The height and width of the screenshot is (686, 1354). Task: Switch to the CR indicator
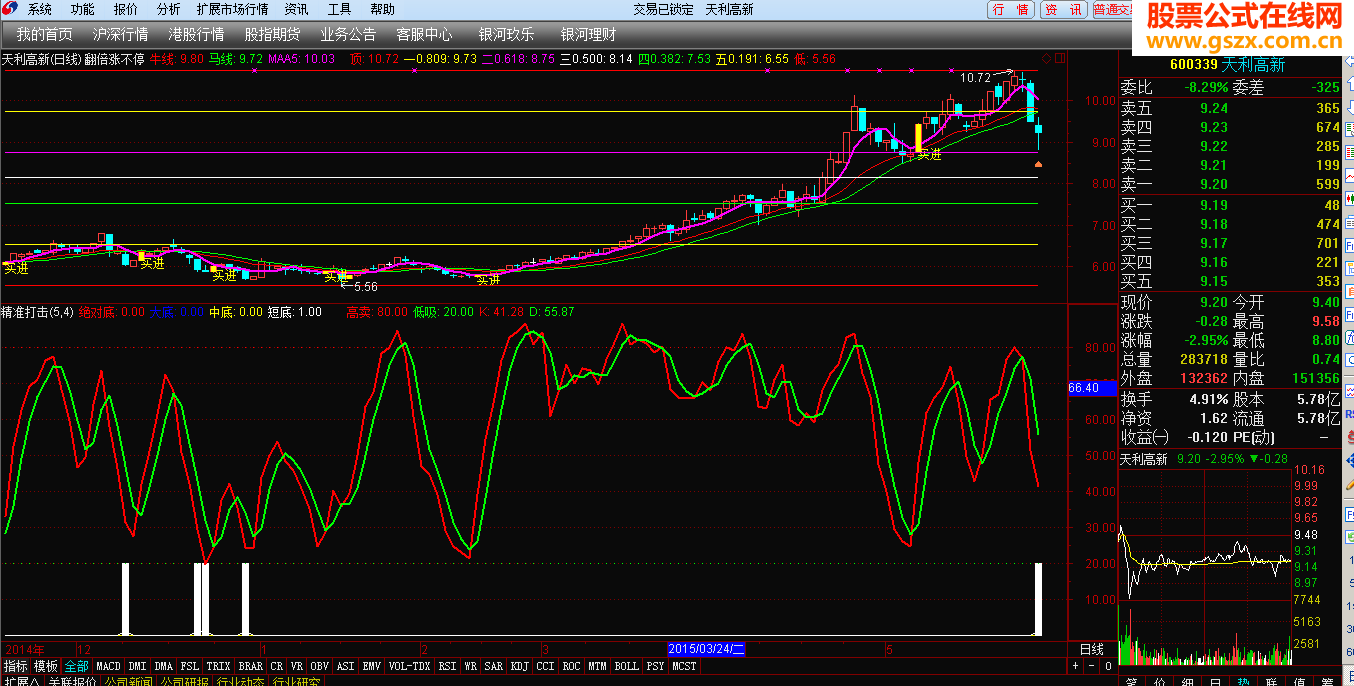point(277,666)
